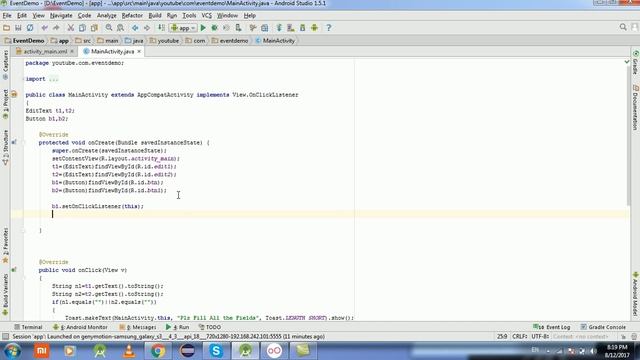Change the UTF-8 file encoding selector
640x360 pixels.
[540, 337]
